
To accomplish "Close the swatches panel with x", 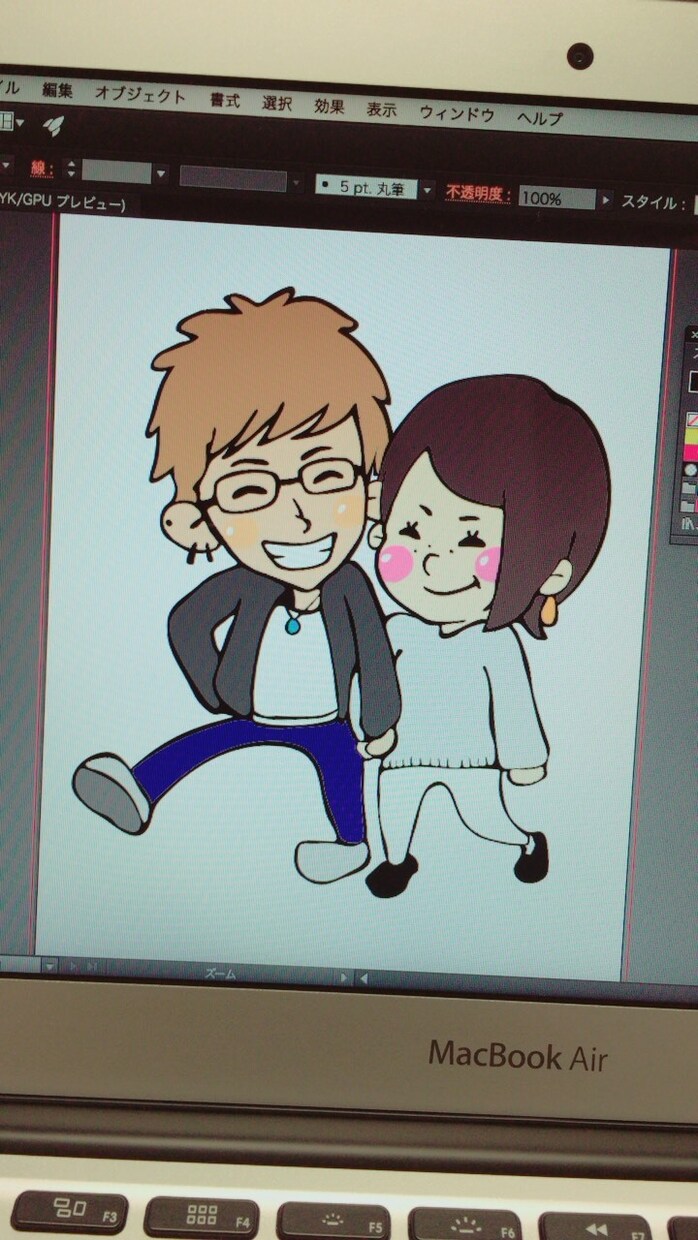I will [694, 335].
